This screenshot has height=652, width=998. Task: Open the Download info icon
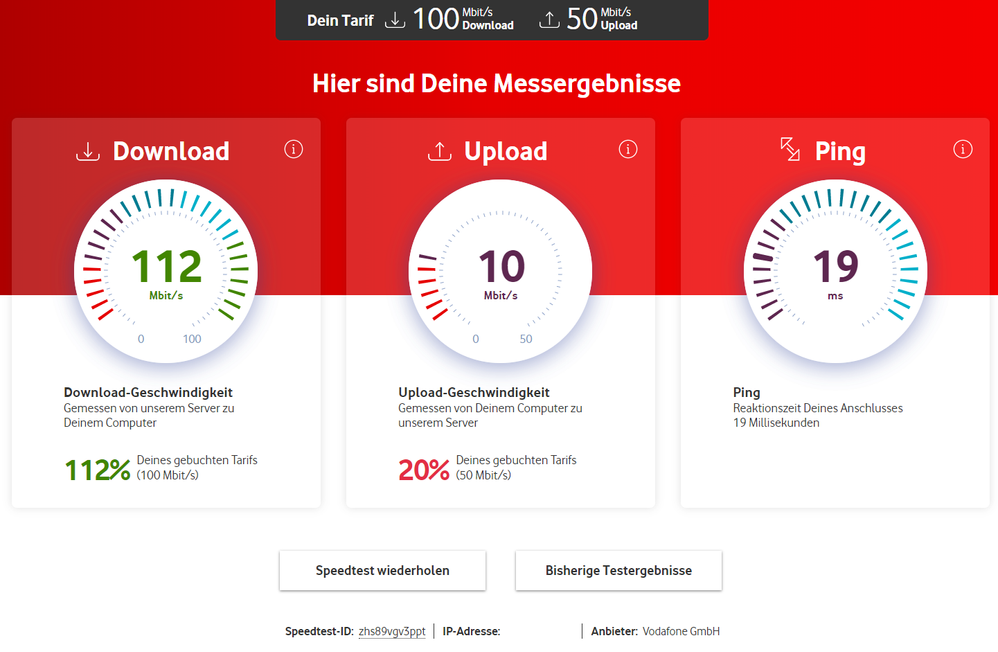(293, 149)
